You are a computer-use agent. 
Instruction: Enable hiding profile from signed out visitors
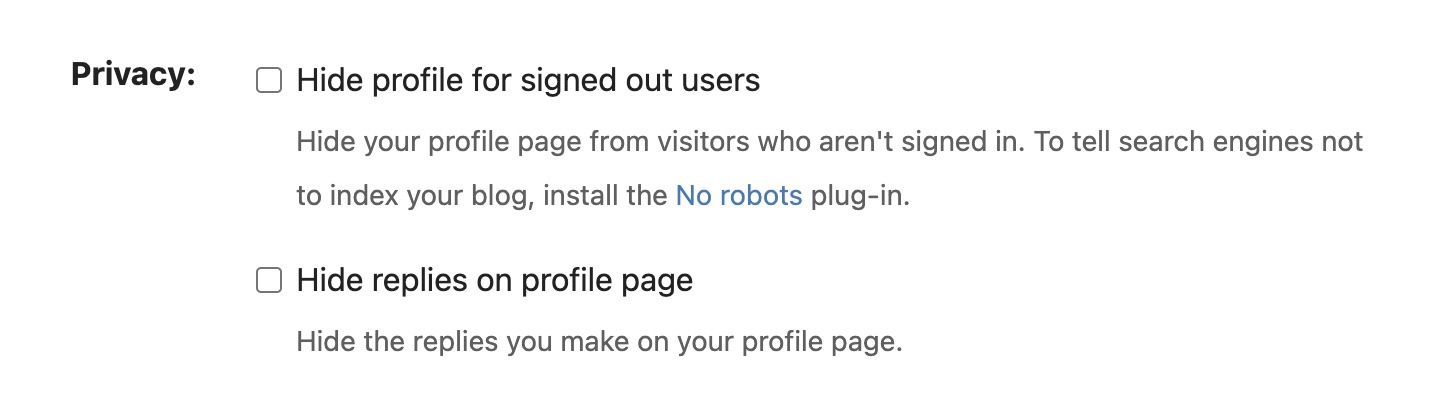click(x=269, y=80)
